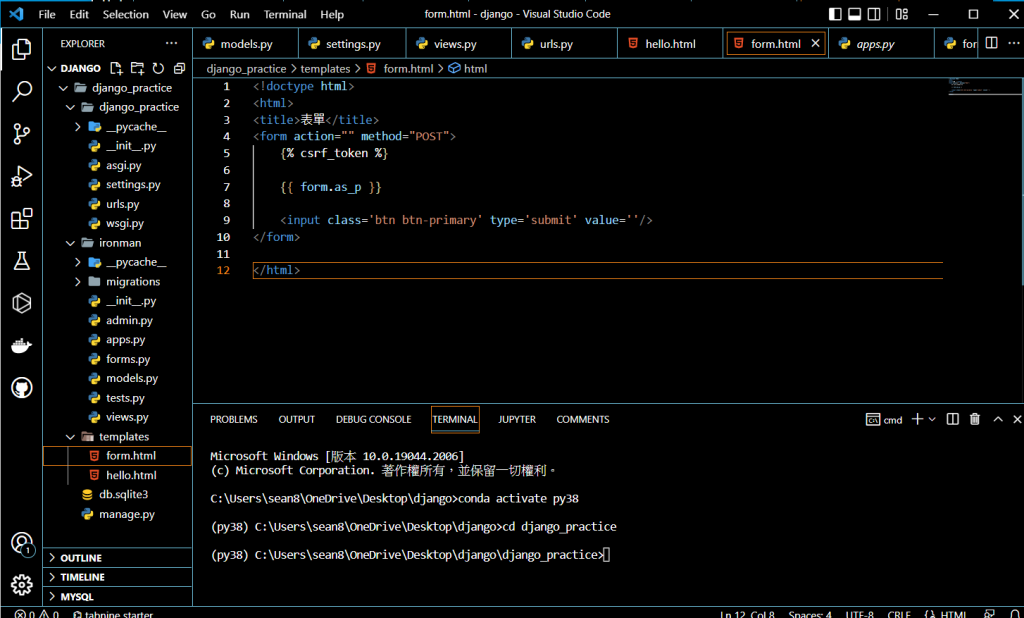The height and width of the screenshot is (618, 1024).
Task: Kill the terminal with trash icon
Action: (x=974, y=419)
